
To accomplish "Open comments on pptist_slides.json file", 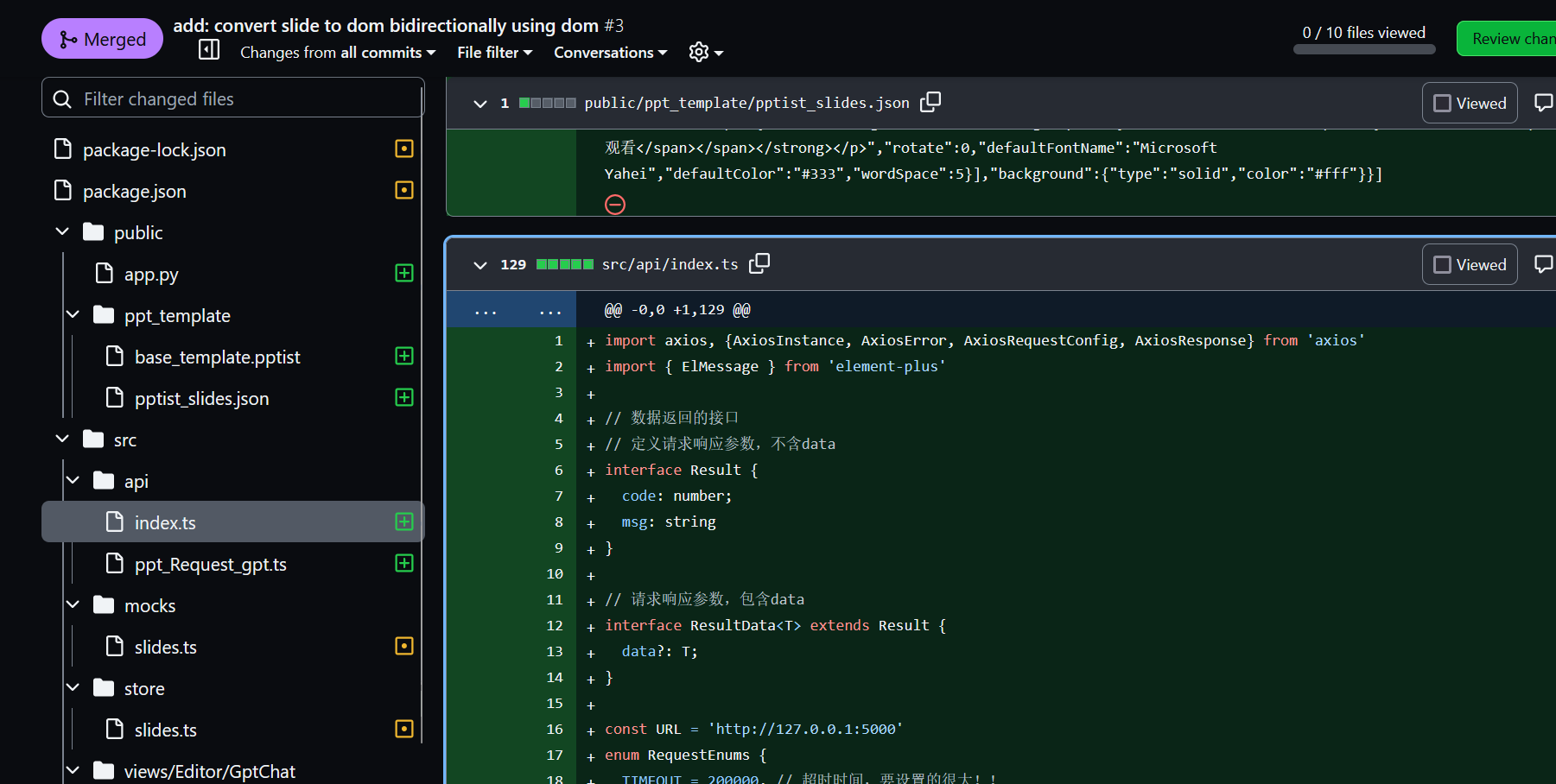I will (1544, 102).
